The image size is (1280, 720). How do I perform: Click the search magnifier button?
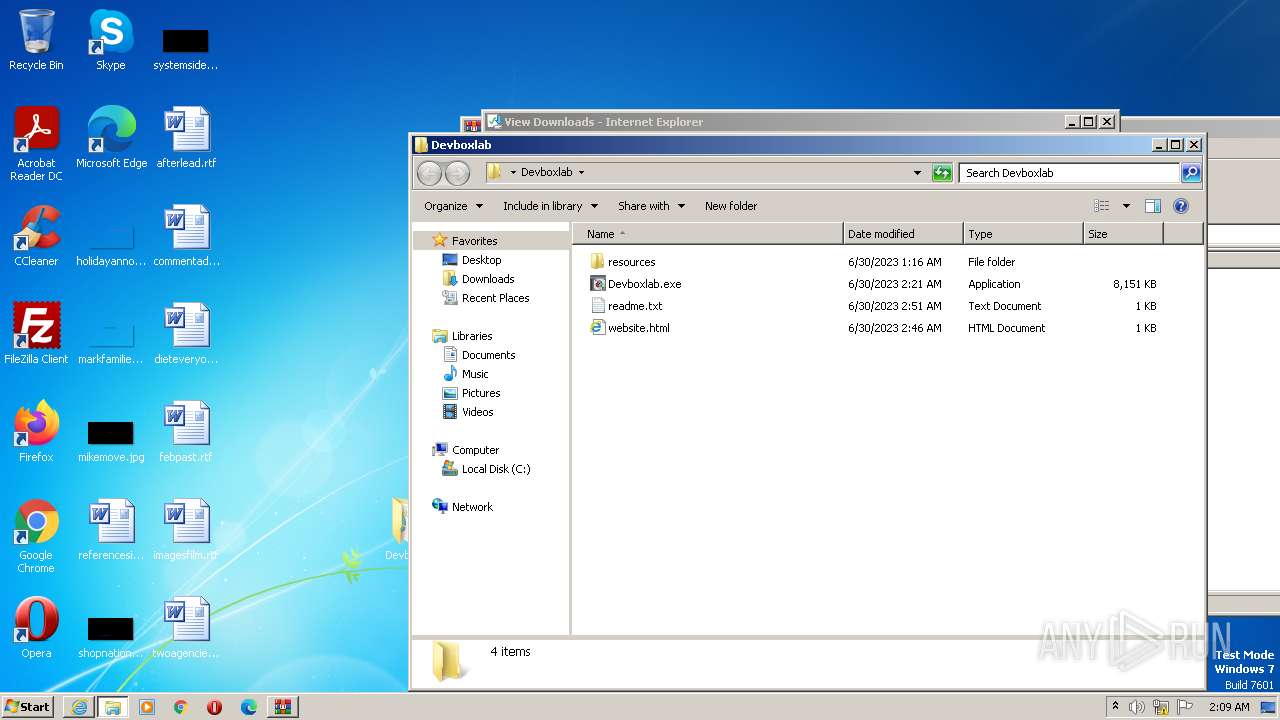(1190, 173)
